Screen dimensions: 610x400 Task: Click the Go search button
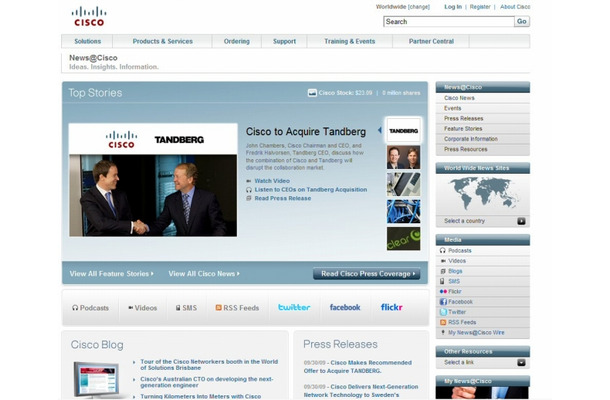point(522,21)
